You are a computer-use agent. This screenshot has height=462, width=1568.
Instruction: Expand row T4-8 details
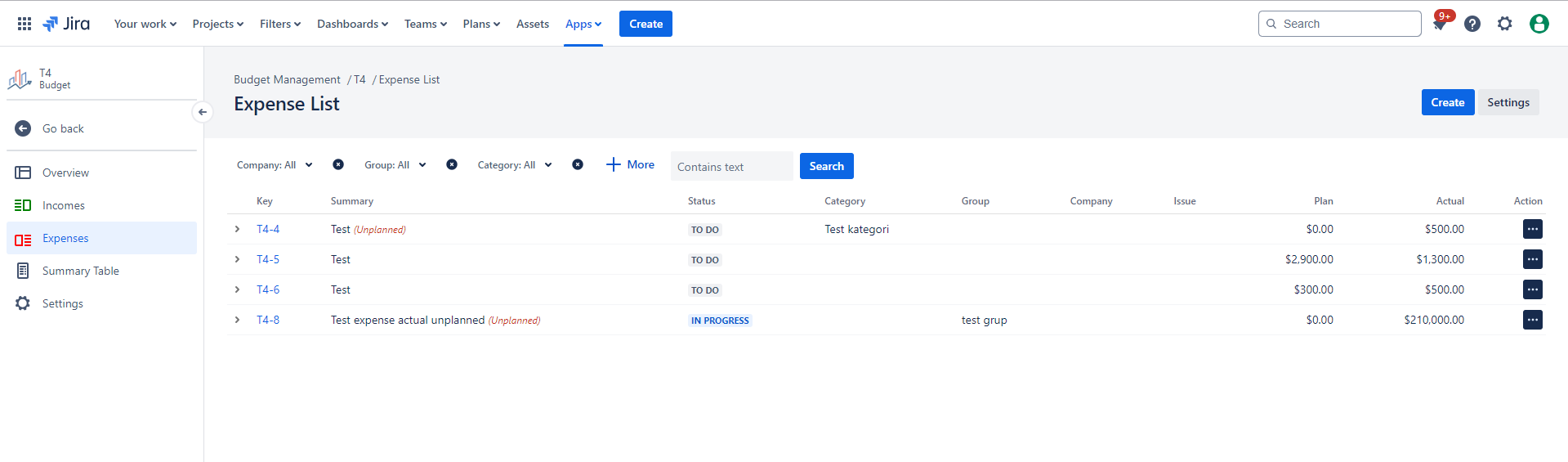(238, 320)
